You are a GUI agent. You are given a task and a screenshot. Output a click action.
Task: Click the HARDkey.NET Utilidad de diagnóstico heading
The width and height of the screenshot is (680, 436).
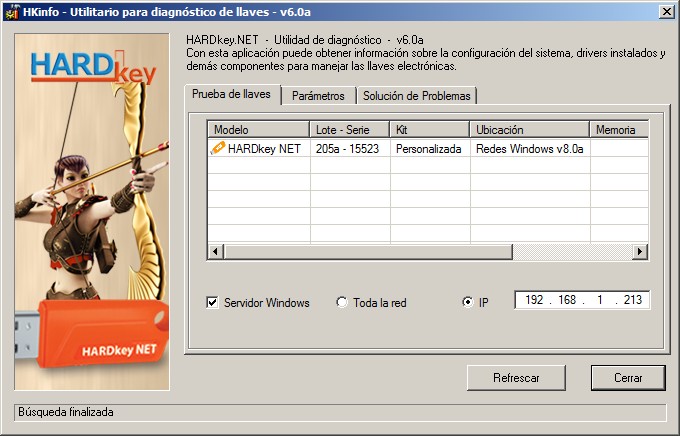click(x=305, y=40)
